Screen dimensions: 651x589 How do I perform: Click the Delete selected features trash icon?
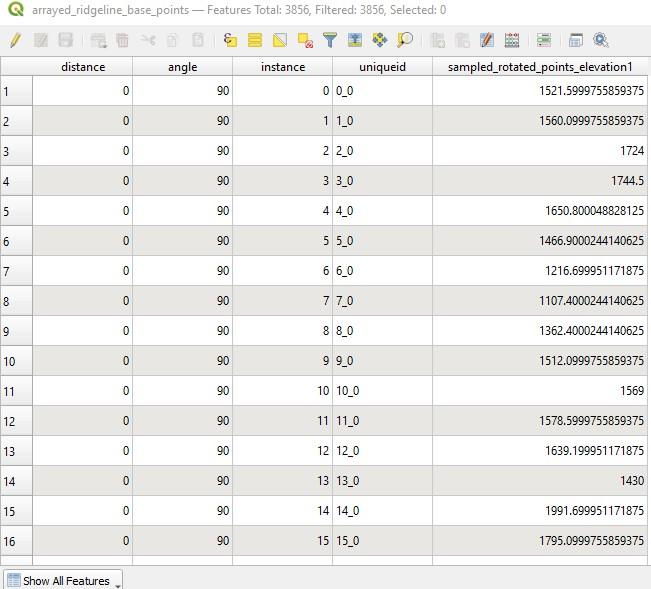(x=122, y=40)
